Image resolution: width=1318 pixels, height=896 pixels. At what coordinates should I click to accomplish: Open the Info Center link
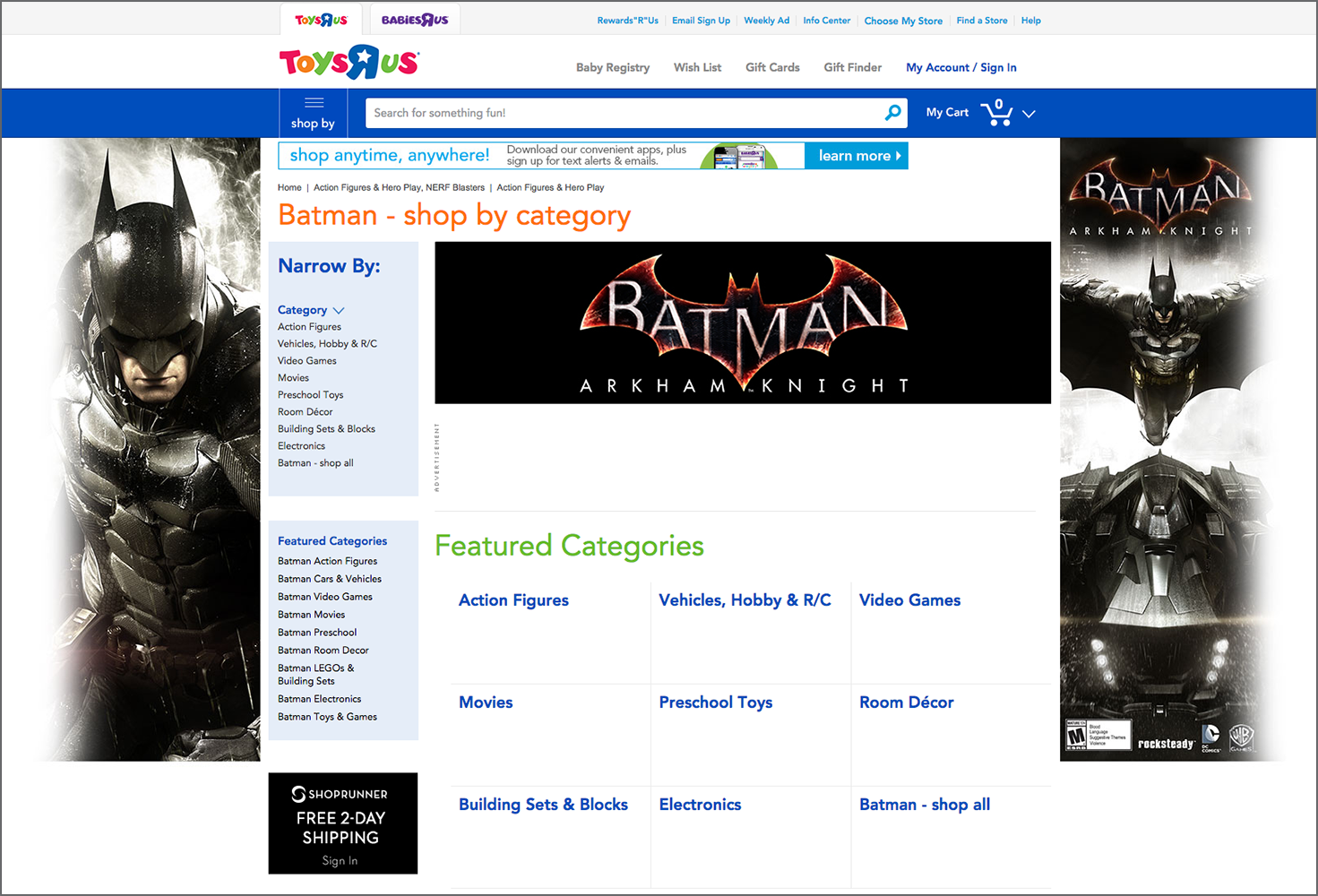[827, 21]
